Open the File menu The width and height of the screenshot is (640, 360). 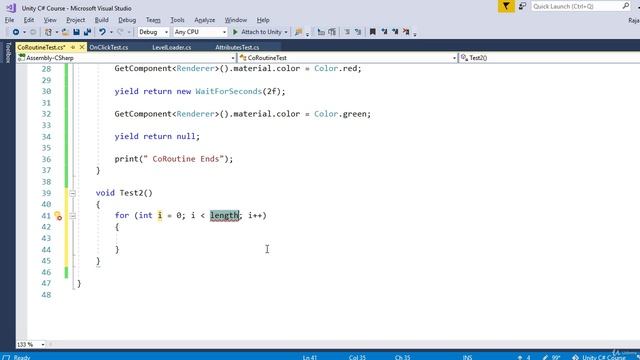pos(9,20)
